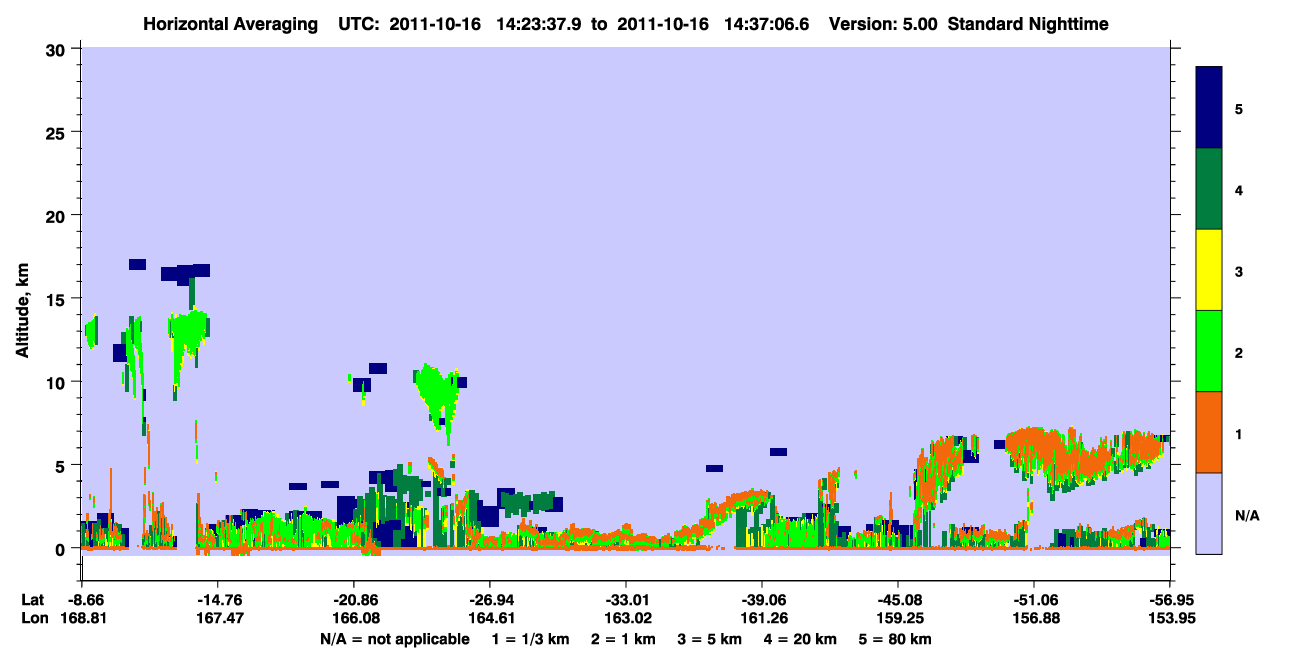Screen dimensions: 1300x667
Task: Click latitude value '-45.08'
Action: tap(898, 599)
